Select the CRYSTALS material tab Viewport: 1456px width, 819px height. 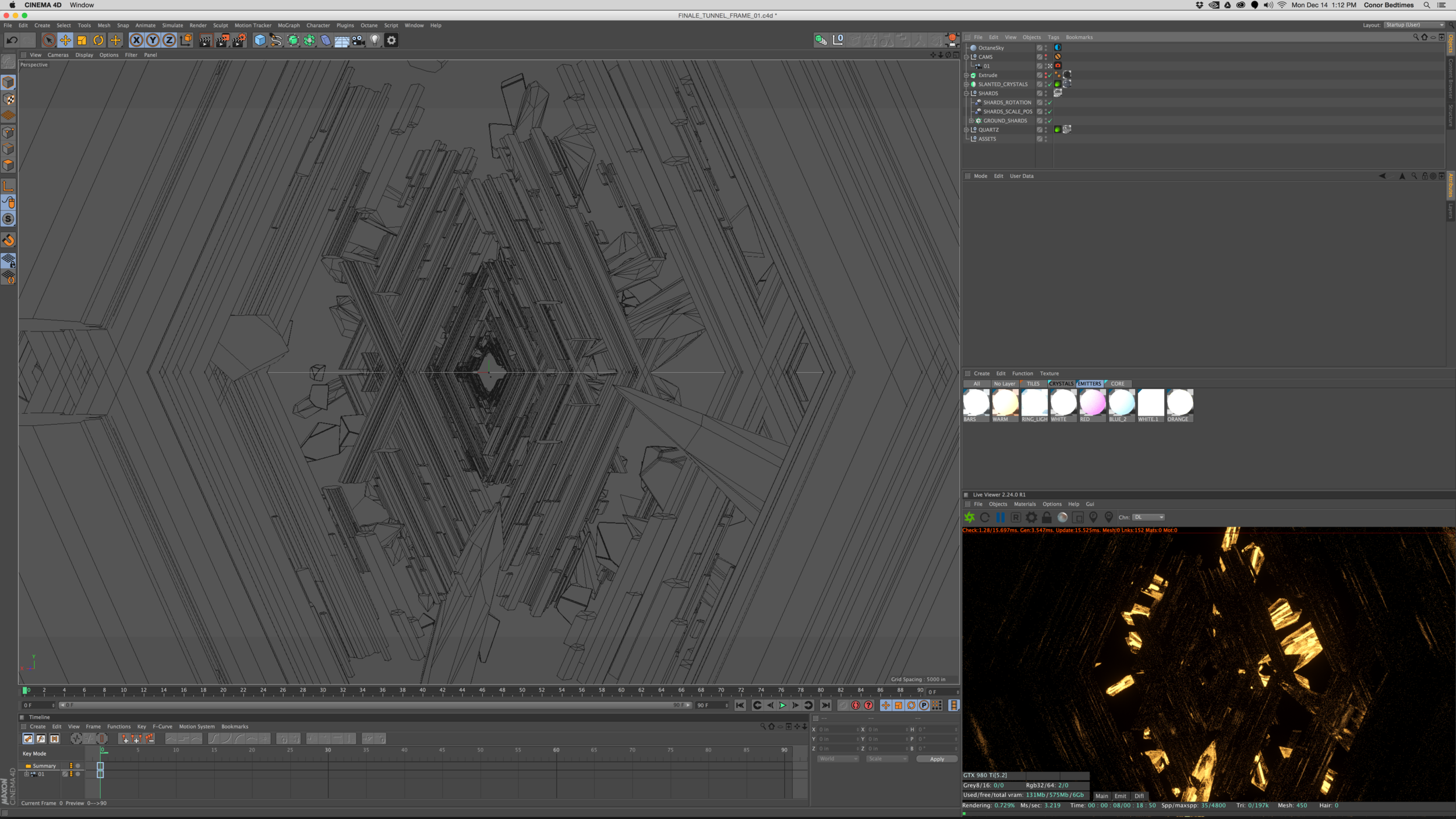point(1060,384)
